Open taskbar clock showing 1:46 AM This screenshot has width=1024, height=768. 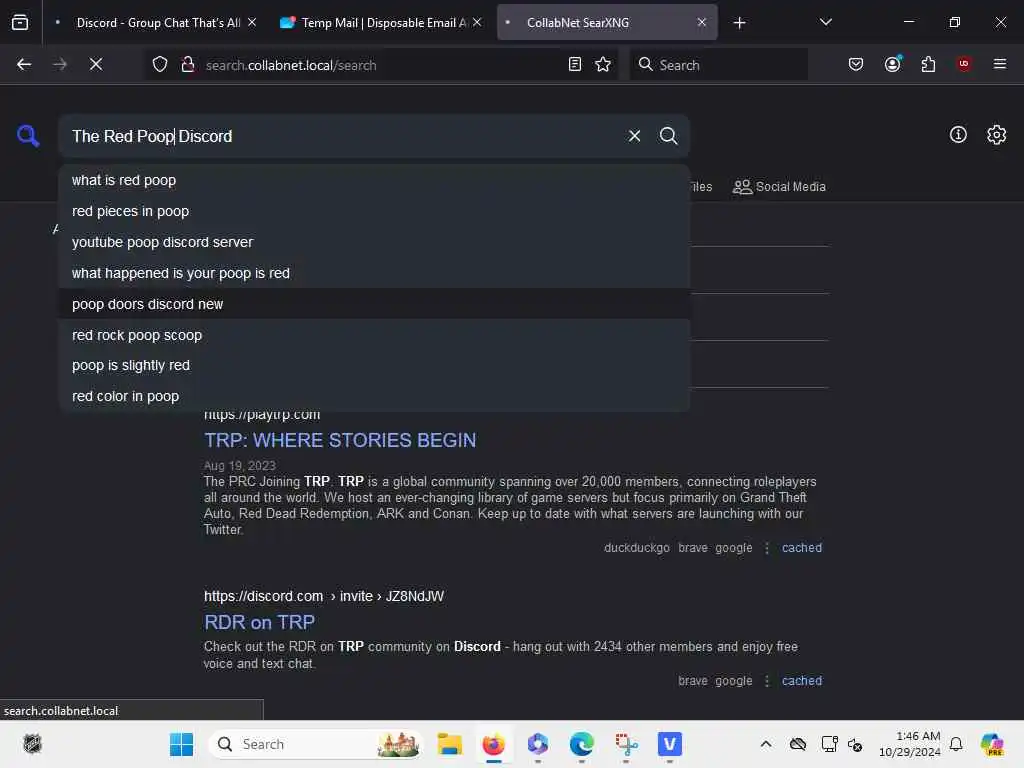[910, 744]
